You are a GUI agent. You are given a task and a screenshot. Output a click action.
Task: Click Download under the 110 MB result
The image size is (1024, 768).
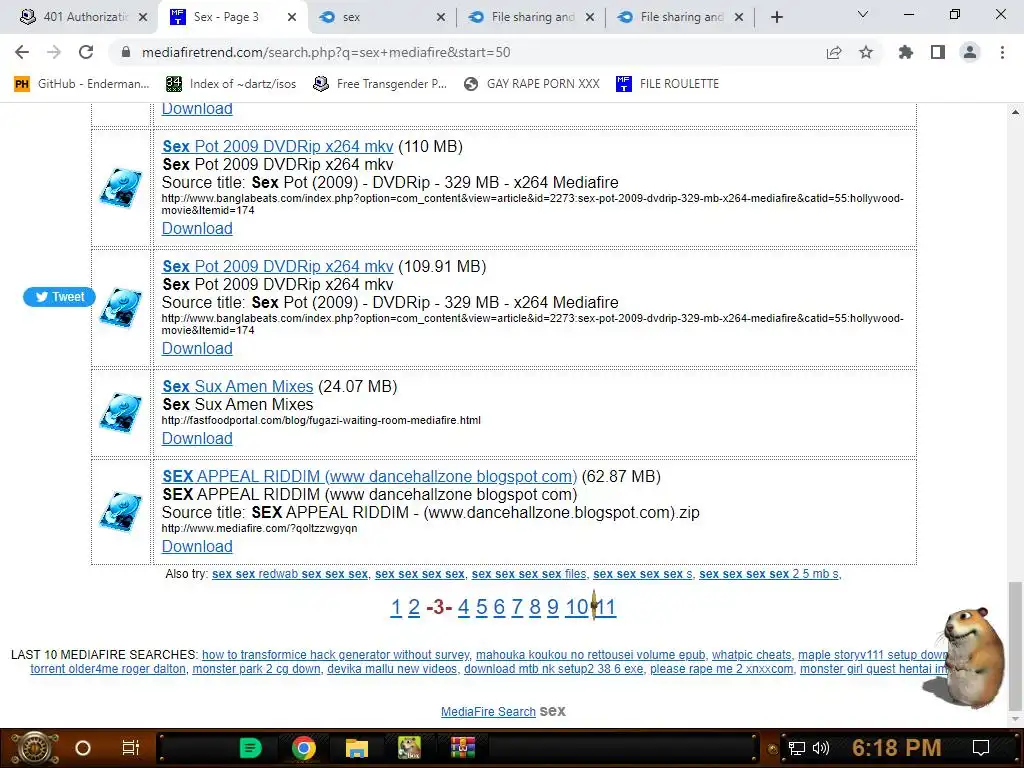pyautogui.click(x=197, y=229)
